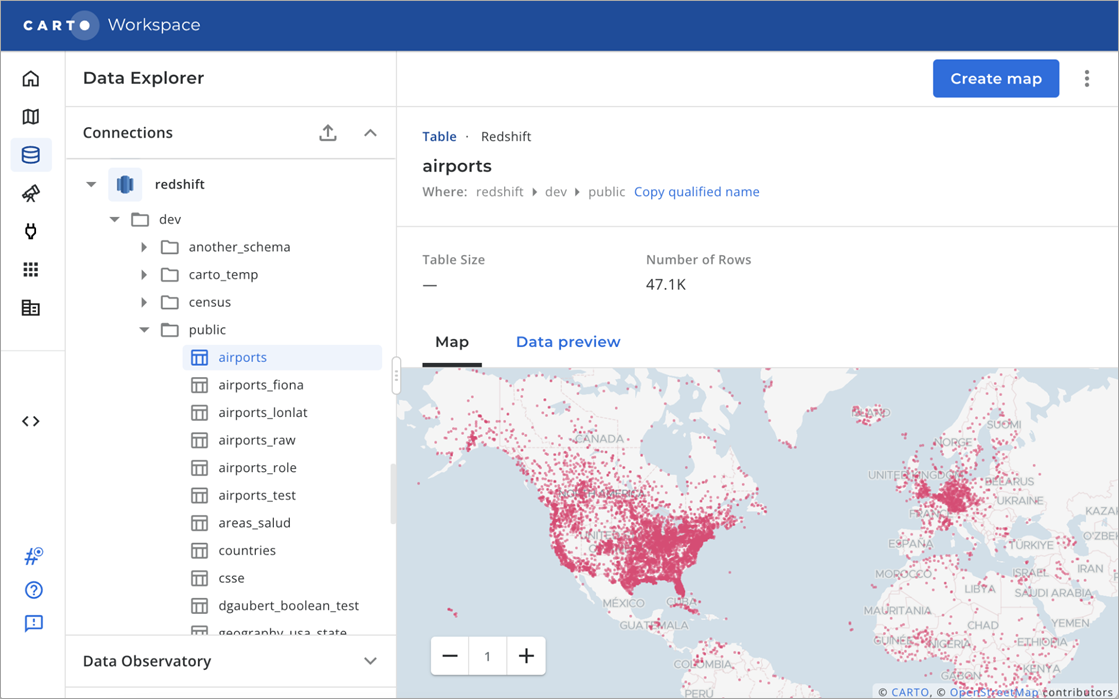Switch to the Data preview tab
This screenshot has width=1119, height=699.
pos(568,342)
